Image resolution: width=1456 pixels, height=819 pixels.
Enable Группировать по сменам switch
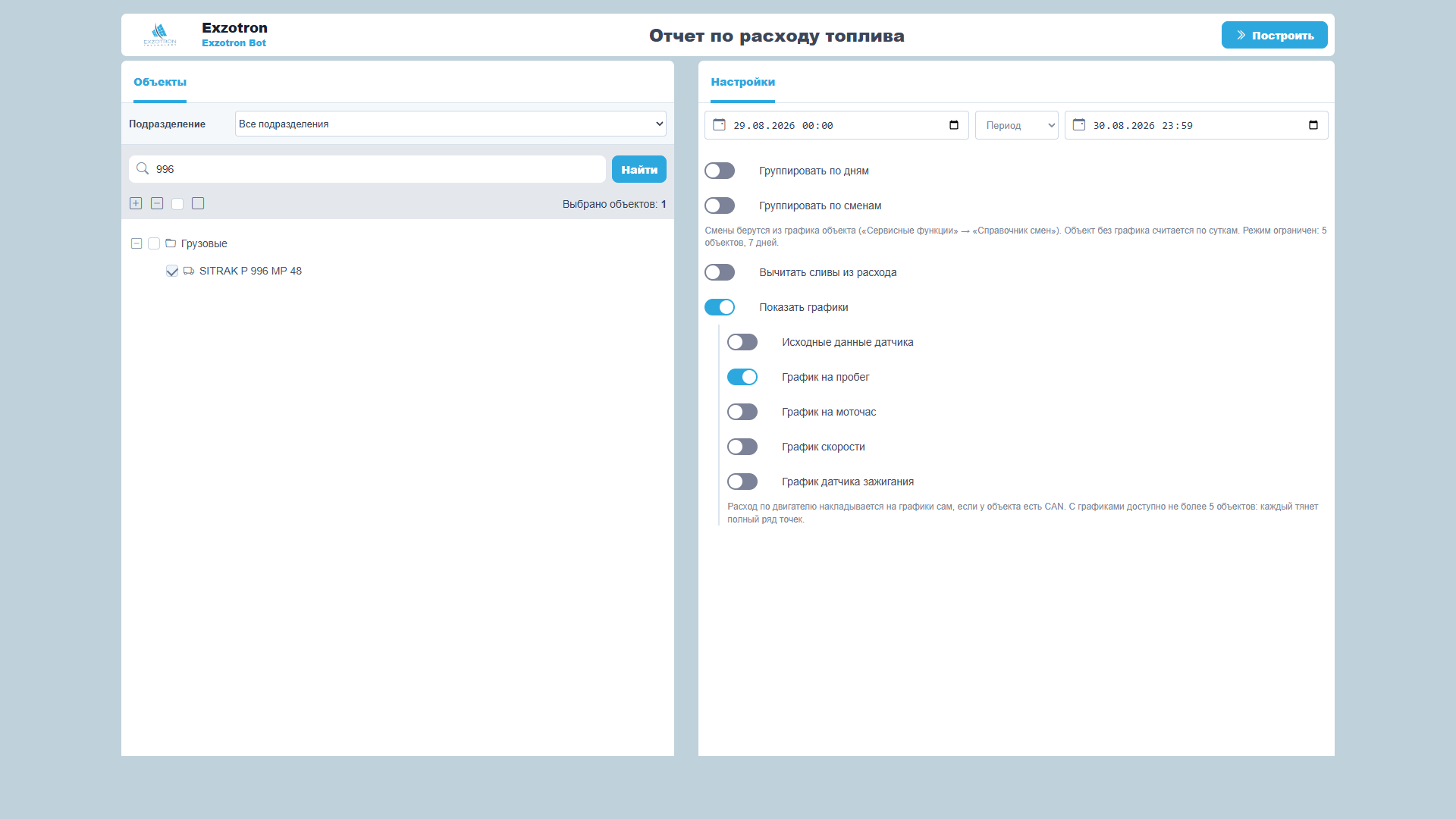click(x=720, y=206)
